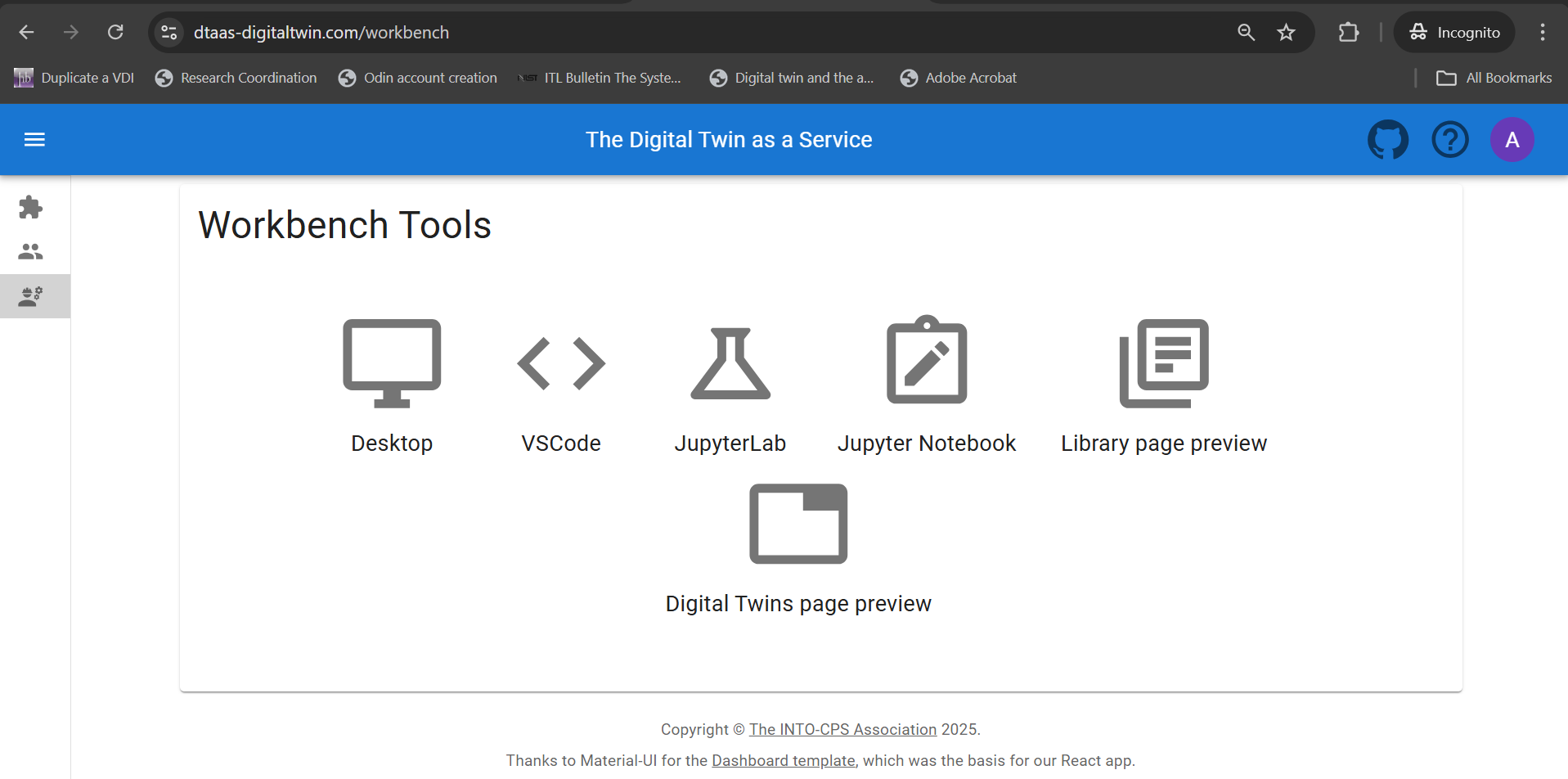Open Library page preview icon
1568x779 pixels.
point(1164,363)
